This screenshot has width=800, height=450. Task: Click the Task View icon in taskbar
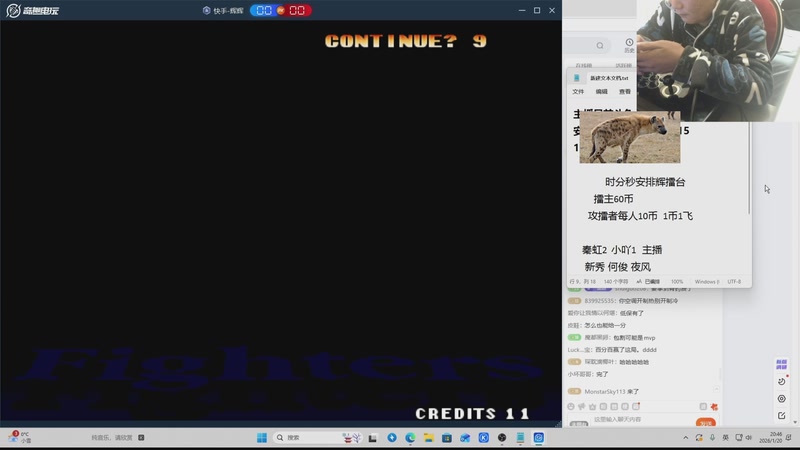(x=372, y=438)
